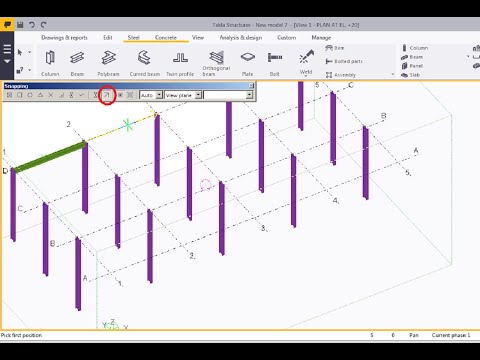Toggle snap to nearest points check icon
The image size is (480, 360).
click(x=81, y=95)
